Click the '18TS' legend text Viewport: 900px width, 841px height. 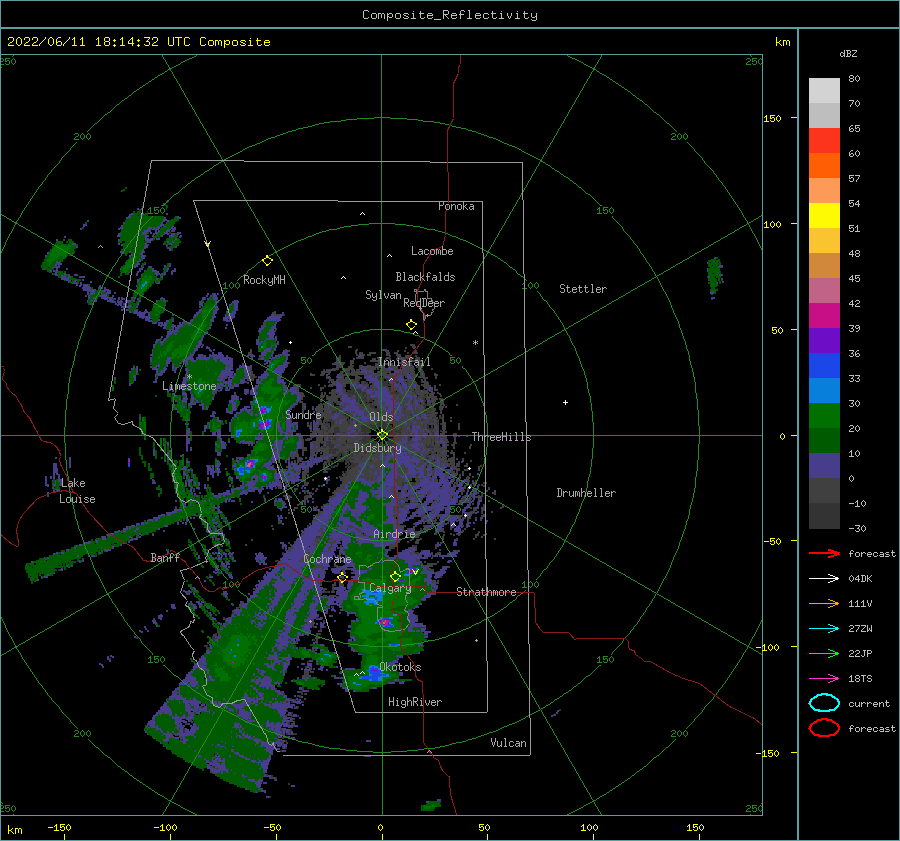point(860,679)
